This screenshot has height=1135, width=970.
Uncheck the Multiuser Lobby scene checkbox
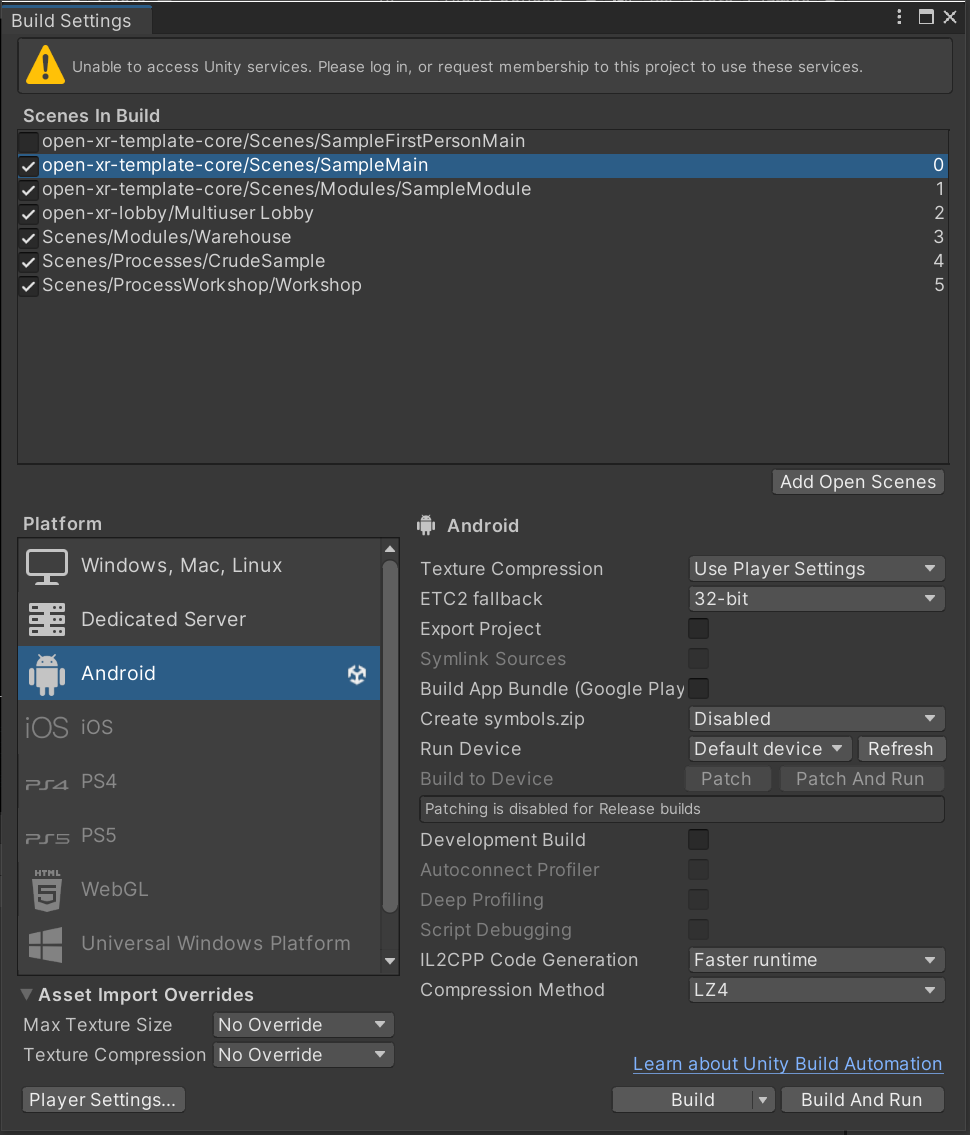click(x=29, y=214)
